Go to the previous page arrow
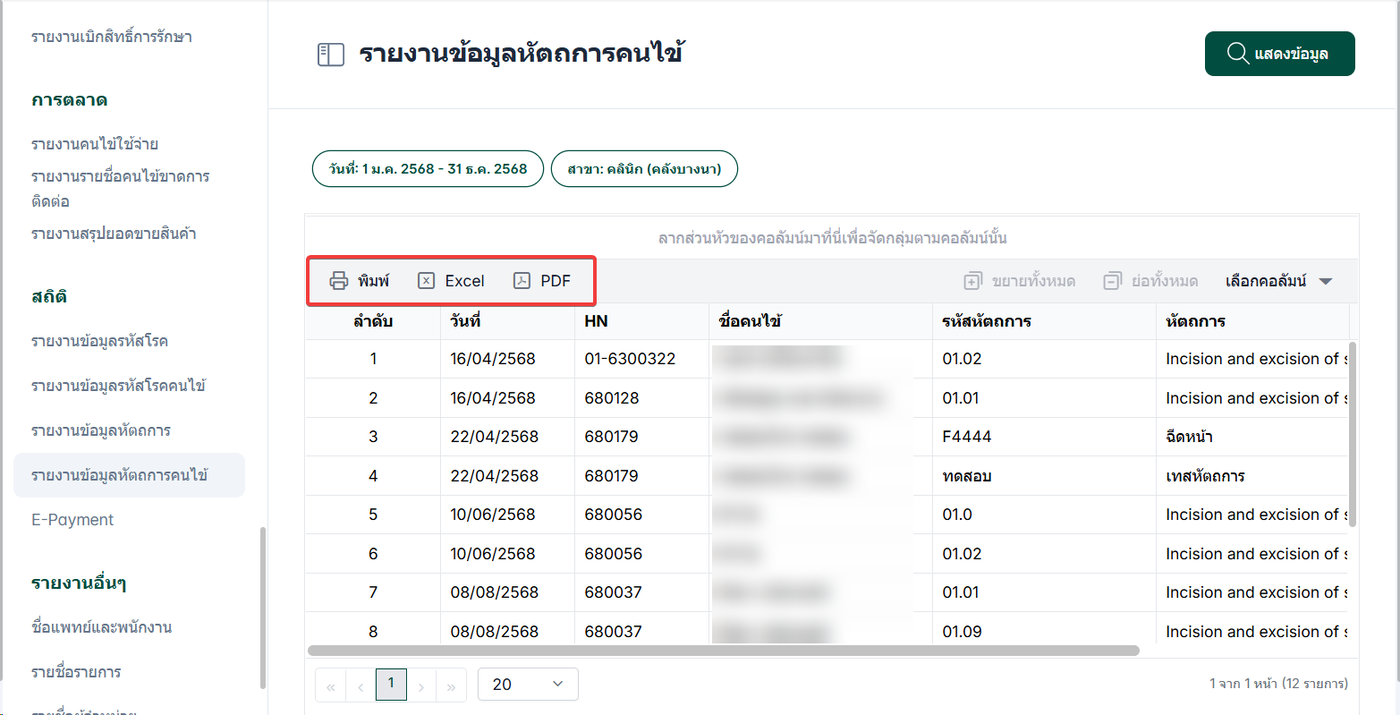The width and height of the screenshot is (1400, 715). click(x=360, y=685)
